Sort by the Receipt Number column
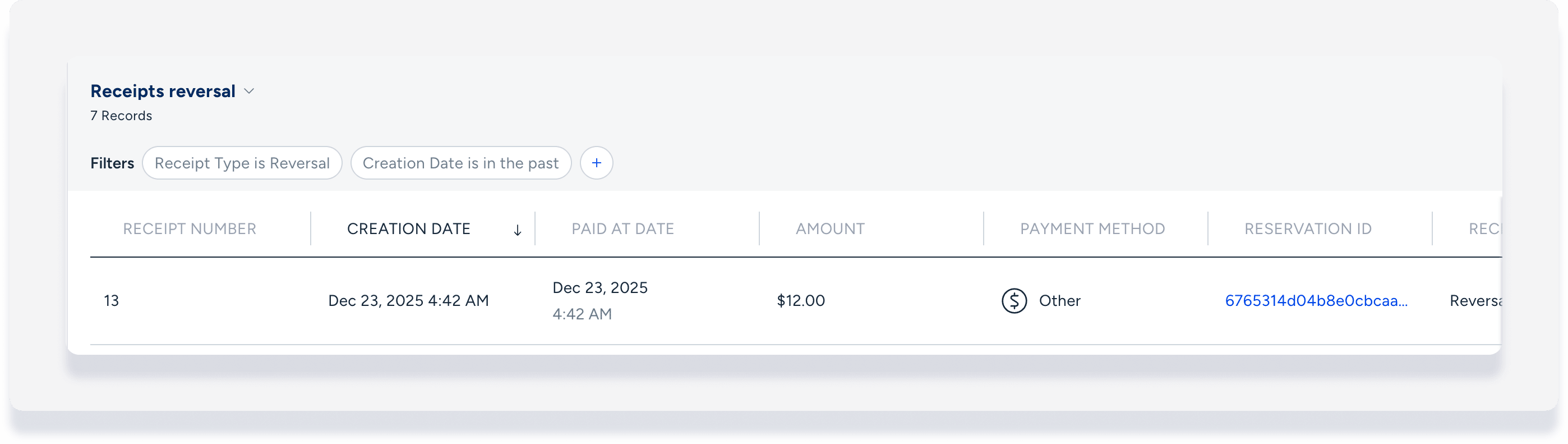 point(190,229)
